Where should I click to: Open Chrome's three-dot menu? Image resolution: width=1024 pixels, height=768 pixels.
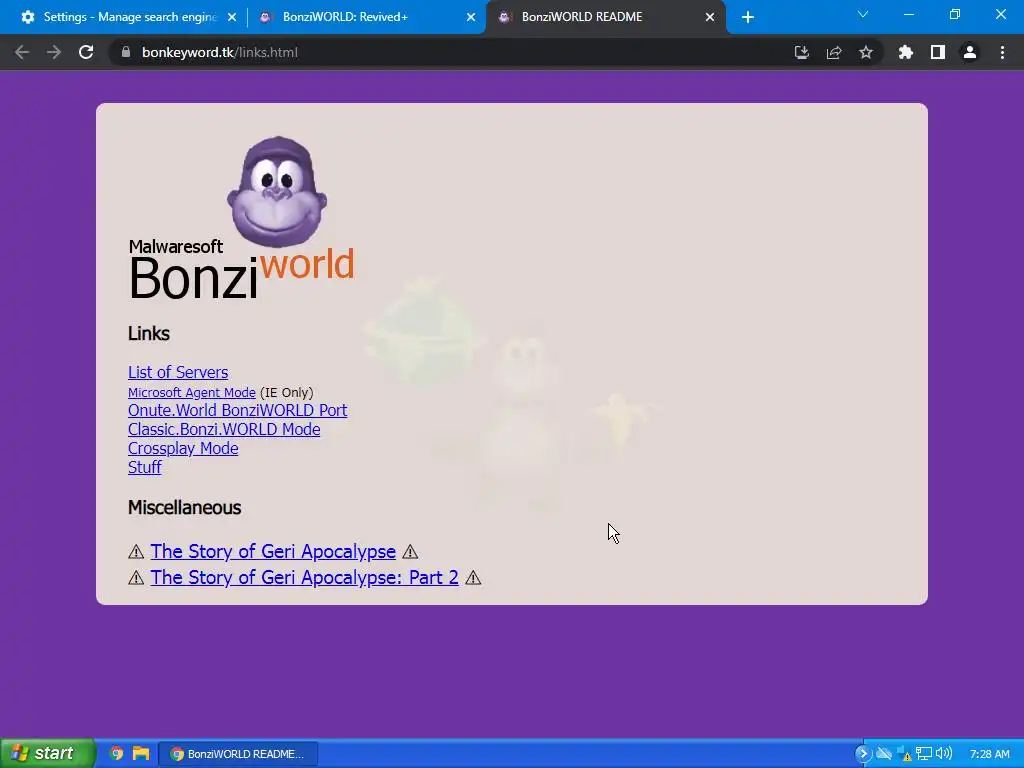[1002, 52]
